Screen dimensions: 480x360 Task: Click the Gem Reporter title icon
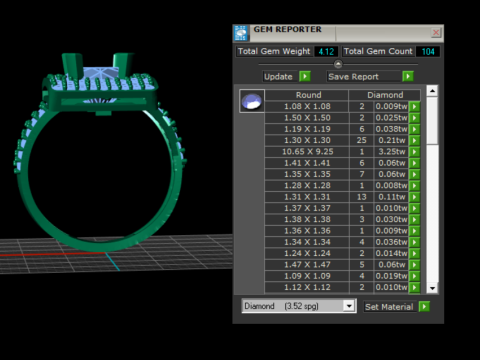(x=240, y=33)
